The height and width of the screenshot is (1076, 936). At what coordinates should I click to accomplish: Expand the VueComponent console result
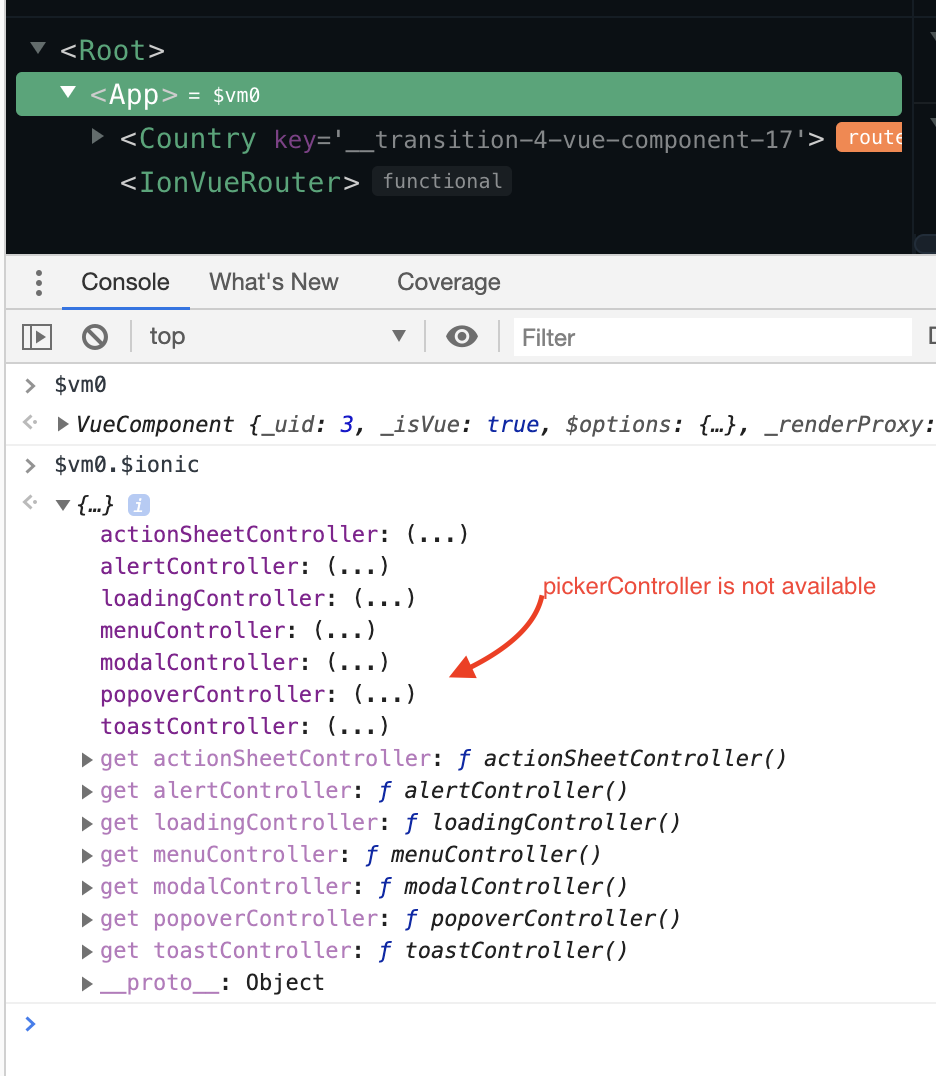pos(62,424)
